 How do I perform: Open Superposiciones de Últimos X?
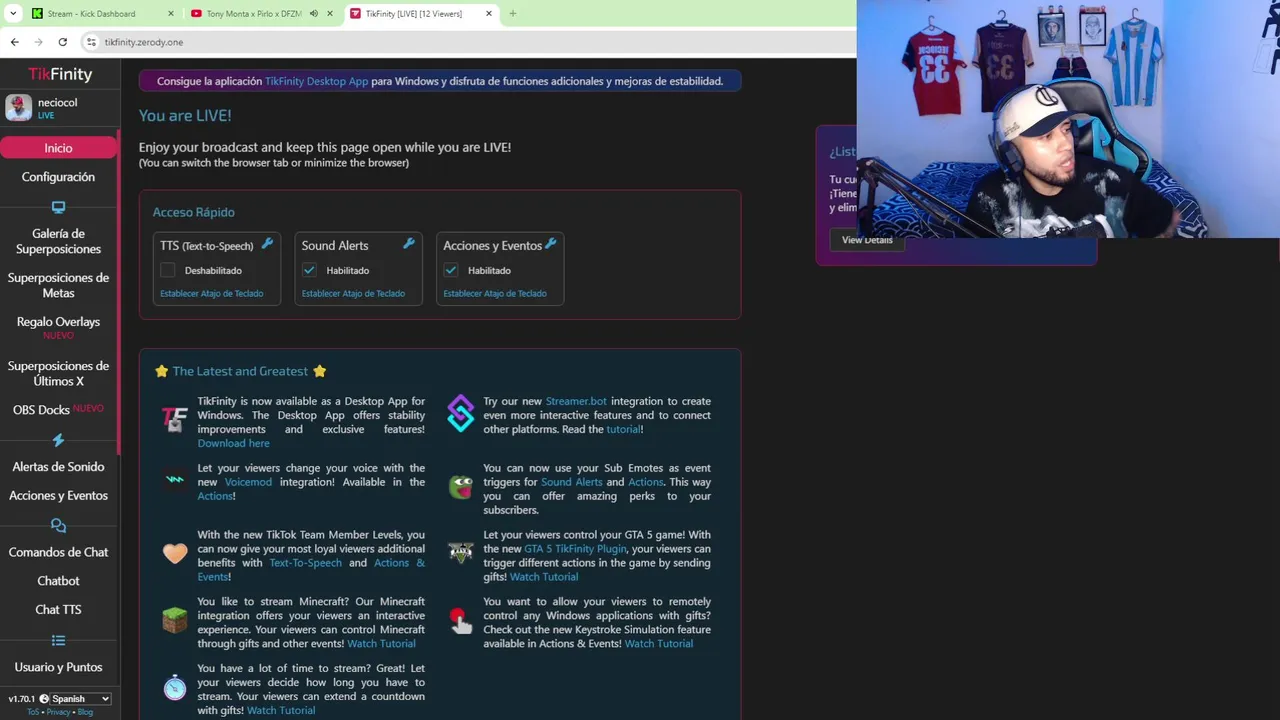pos(58,373)
